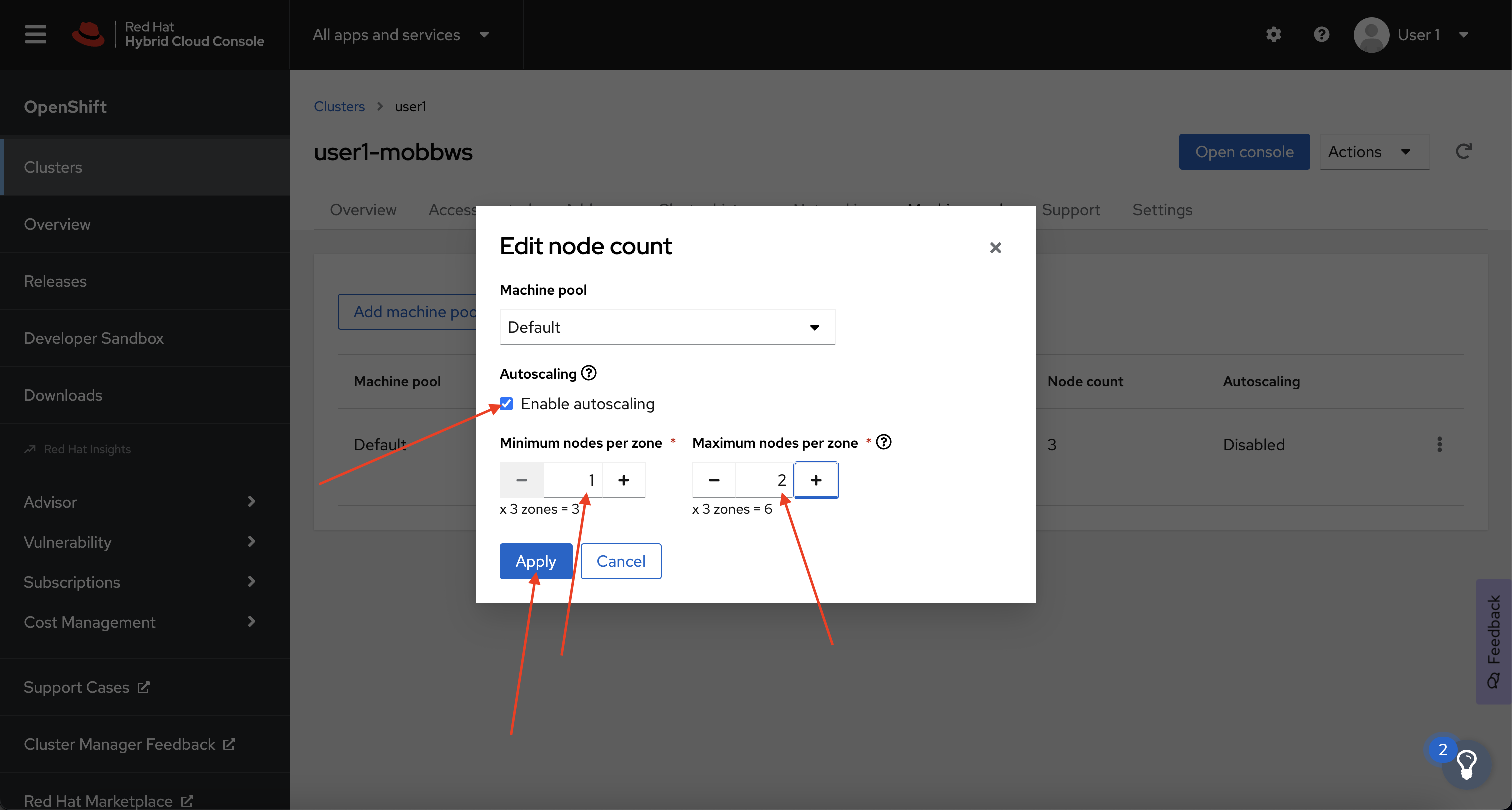
Task: Open kebab menu for Default machine pool
Action: pyautogui.click(x=1440, y=444)
